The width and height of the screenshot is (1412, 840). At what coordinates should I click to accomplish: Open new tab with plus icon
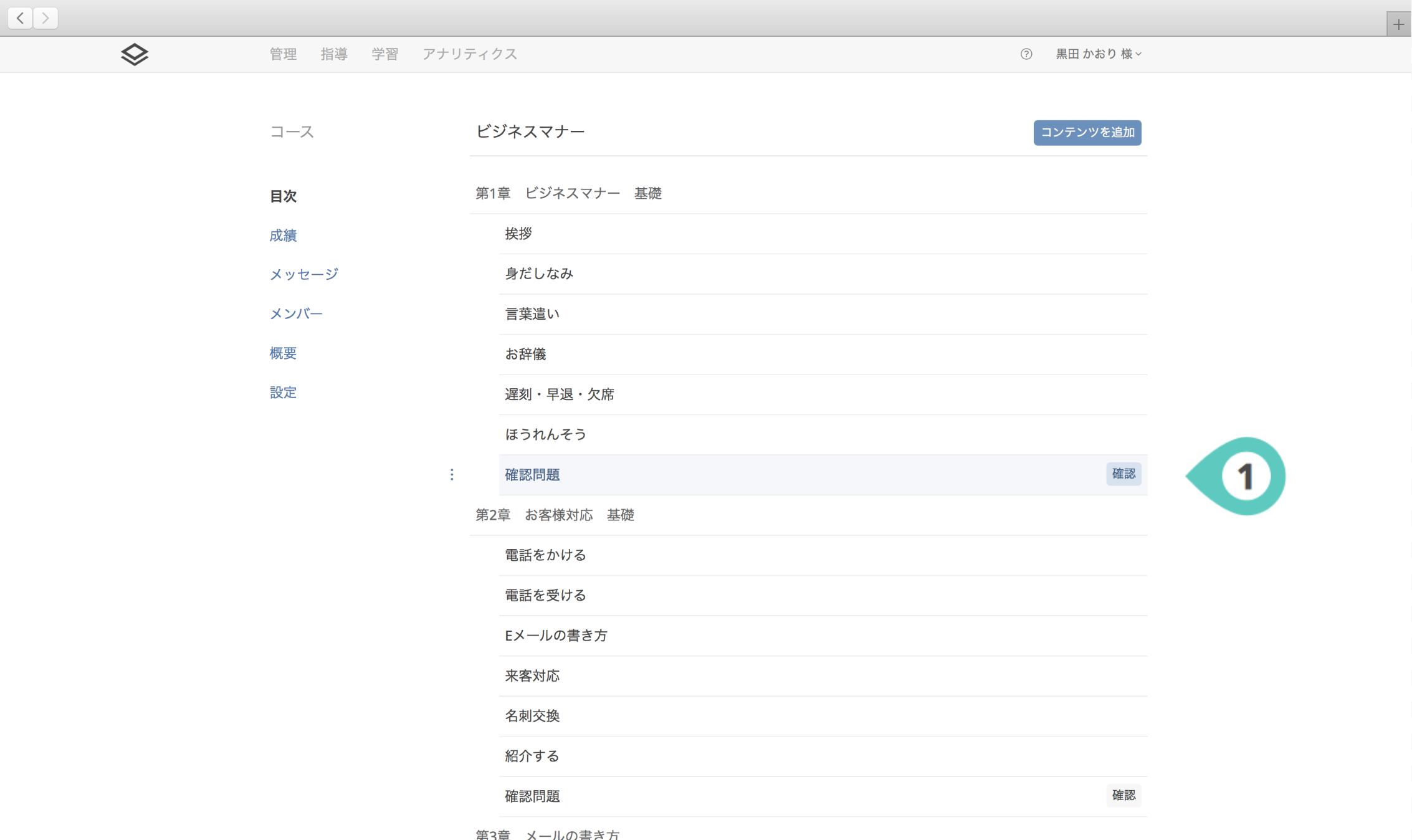[1398, 25]
